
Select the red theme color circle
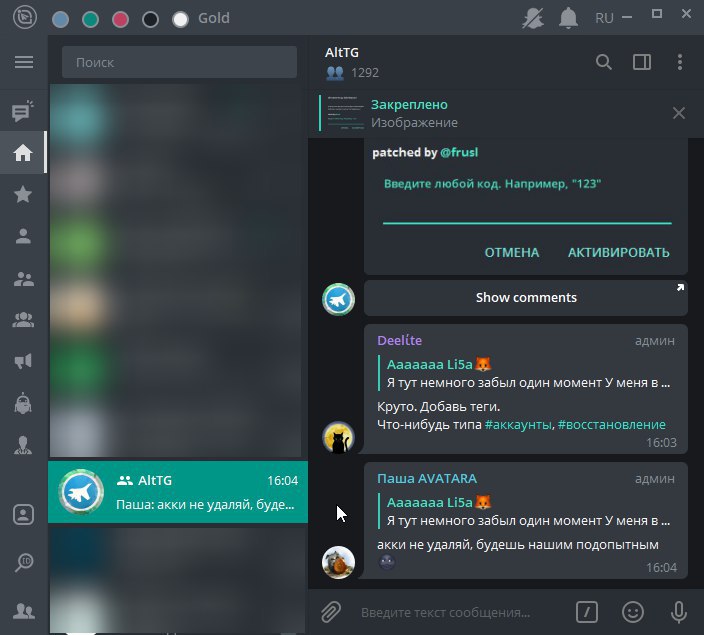[x=120, y=19]
